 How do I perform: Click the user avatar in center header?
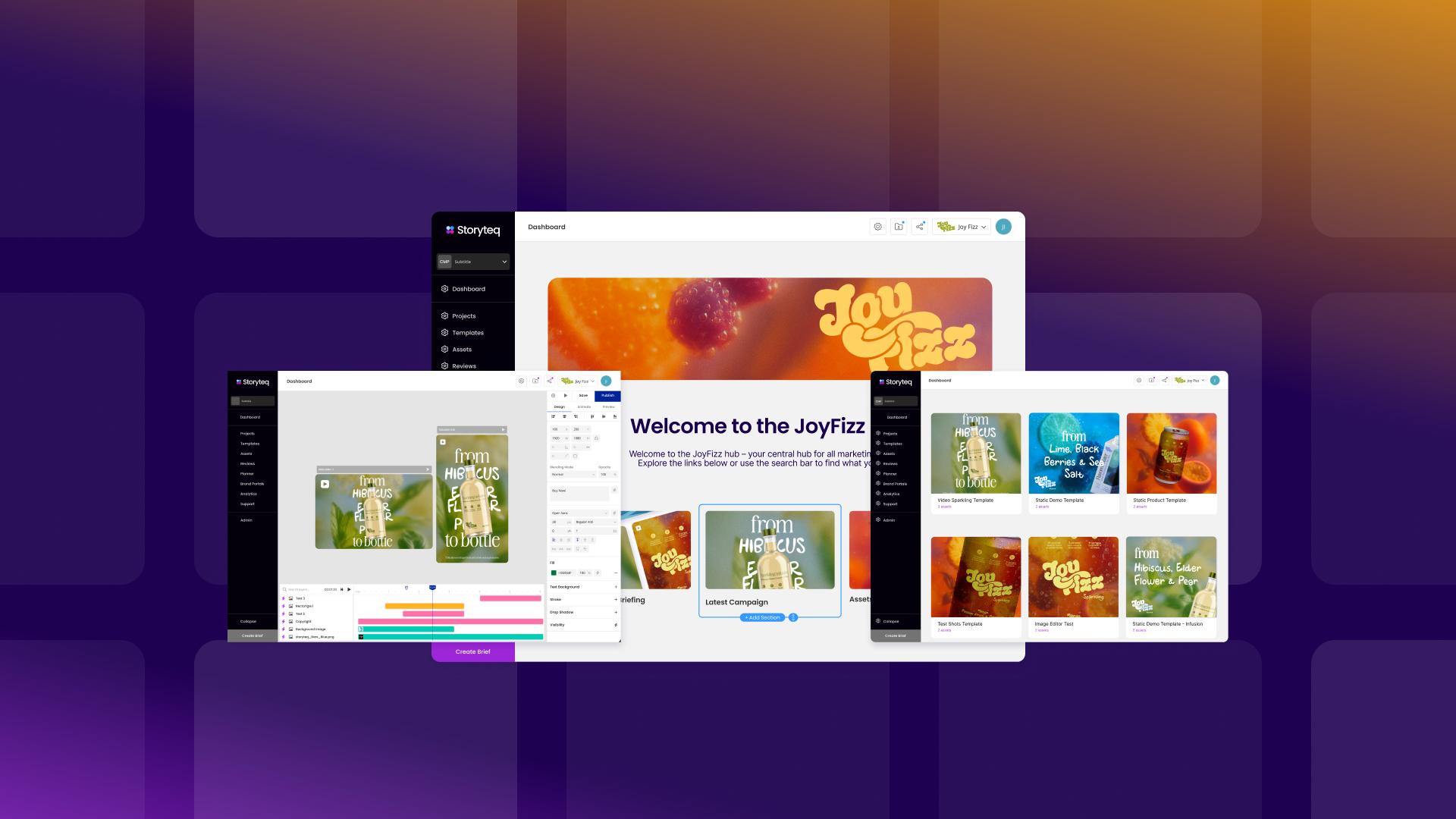click(1003, 227)
